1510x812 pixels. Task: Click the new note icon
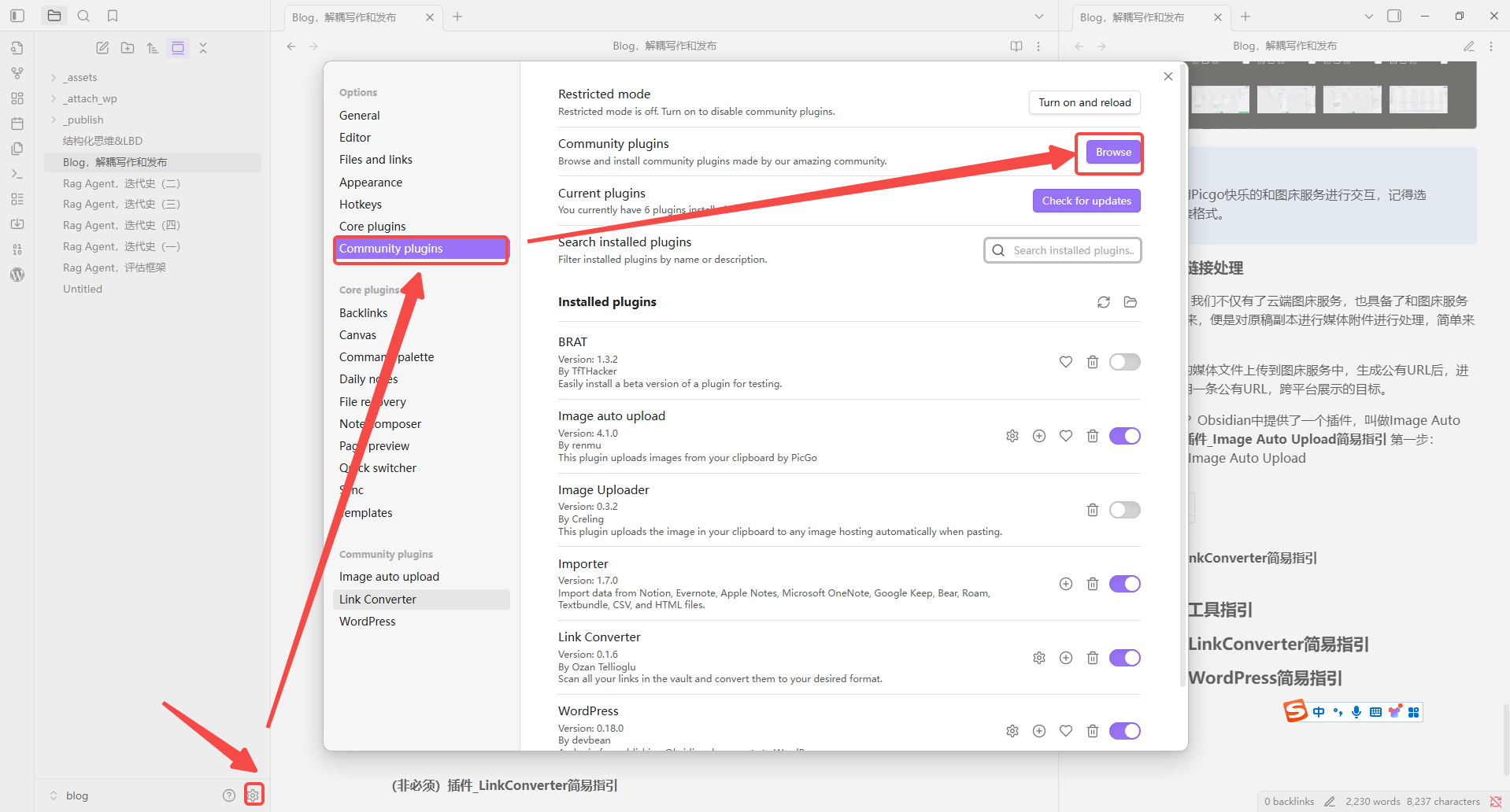102,48
